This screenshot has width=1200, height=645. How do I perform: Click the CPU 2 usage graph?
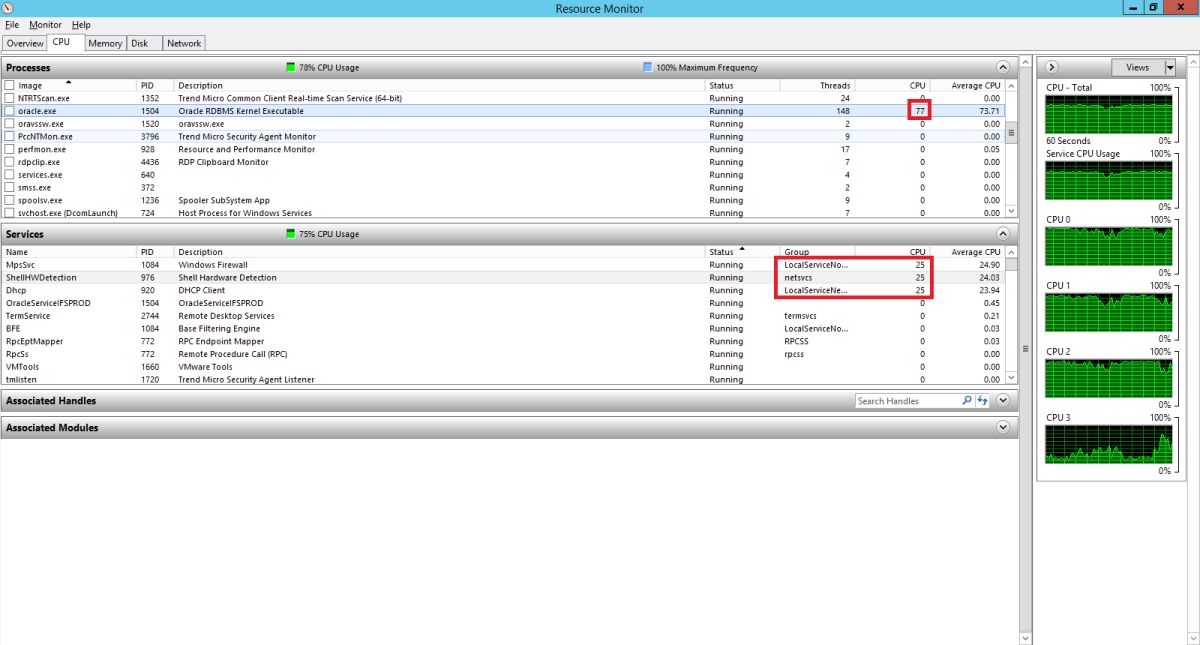coord(1107,378)
